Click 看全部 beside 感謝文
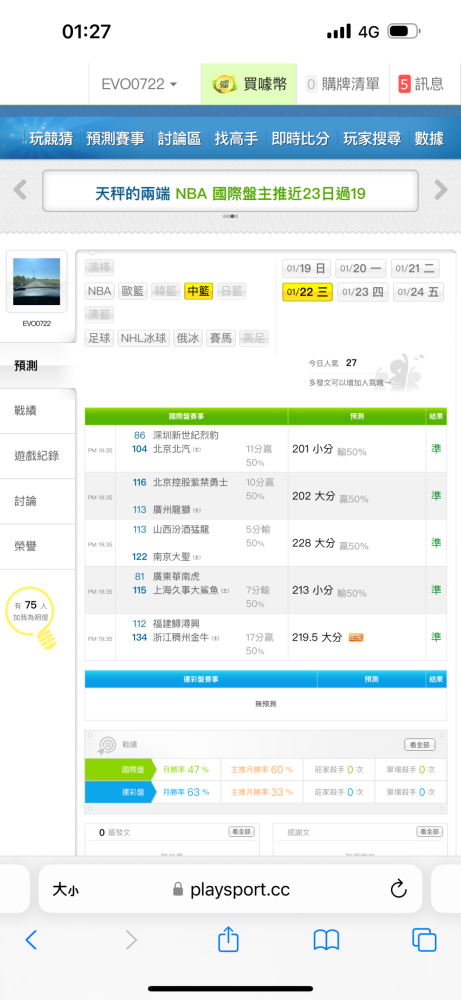Viewport: 461px width, 1000px height. pyautogui.click(x=430, y=832)
